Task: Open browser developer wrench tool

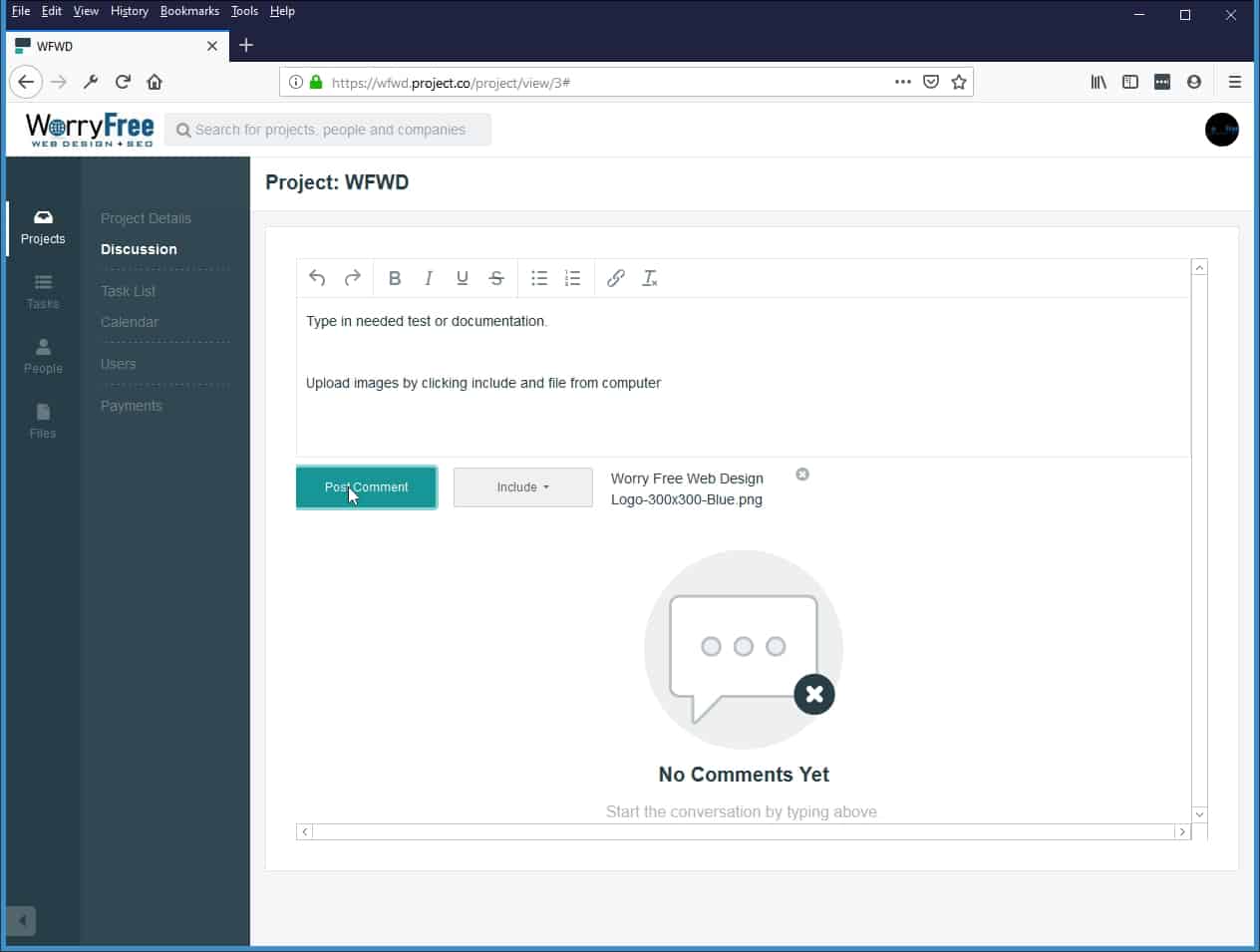Action: (91, 82)
